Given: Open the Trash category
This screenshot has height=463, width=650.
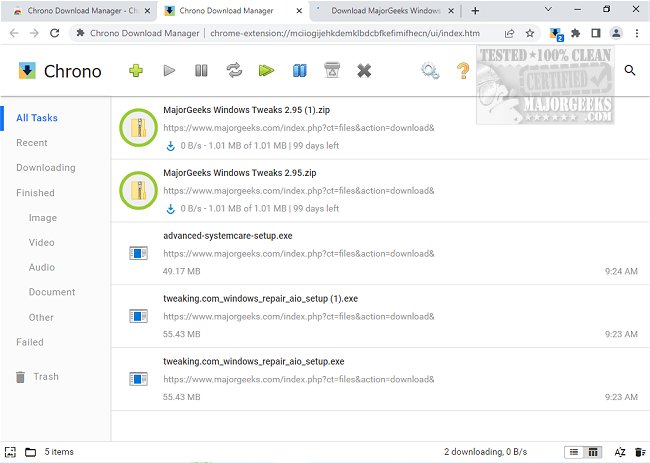Looking at the screenshot, I should pyautogui.click(x=46, y=377).
